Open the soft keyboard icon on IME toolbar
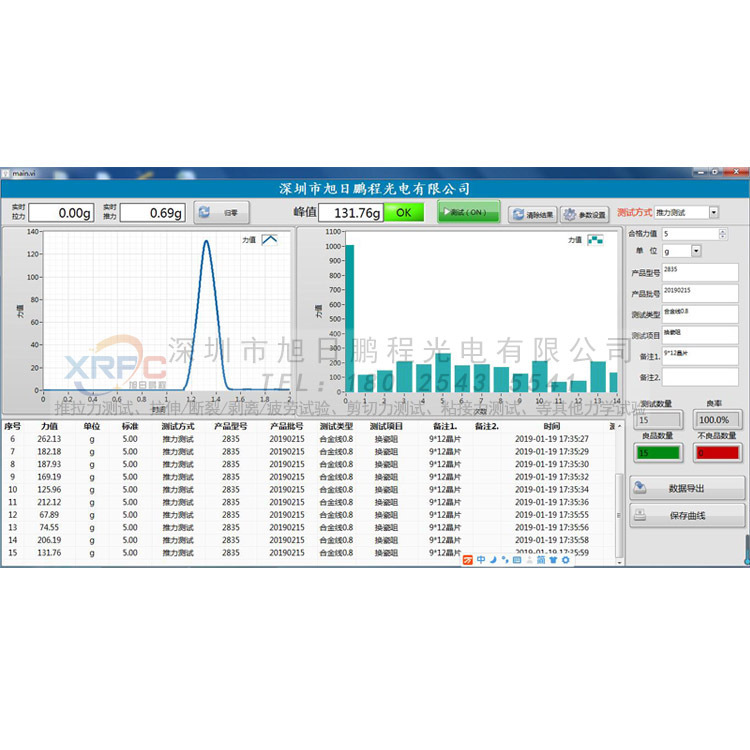This screenshot has width=750, height=750. (x=517, y=560)
